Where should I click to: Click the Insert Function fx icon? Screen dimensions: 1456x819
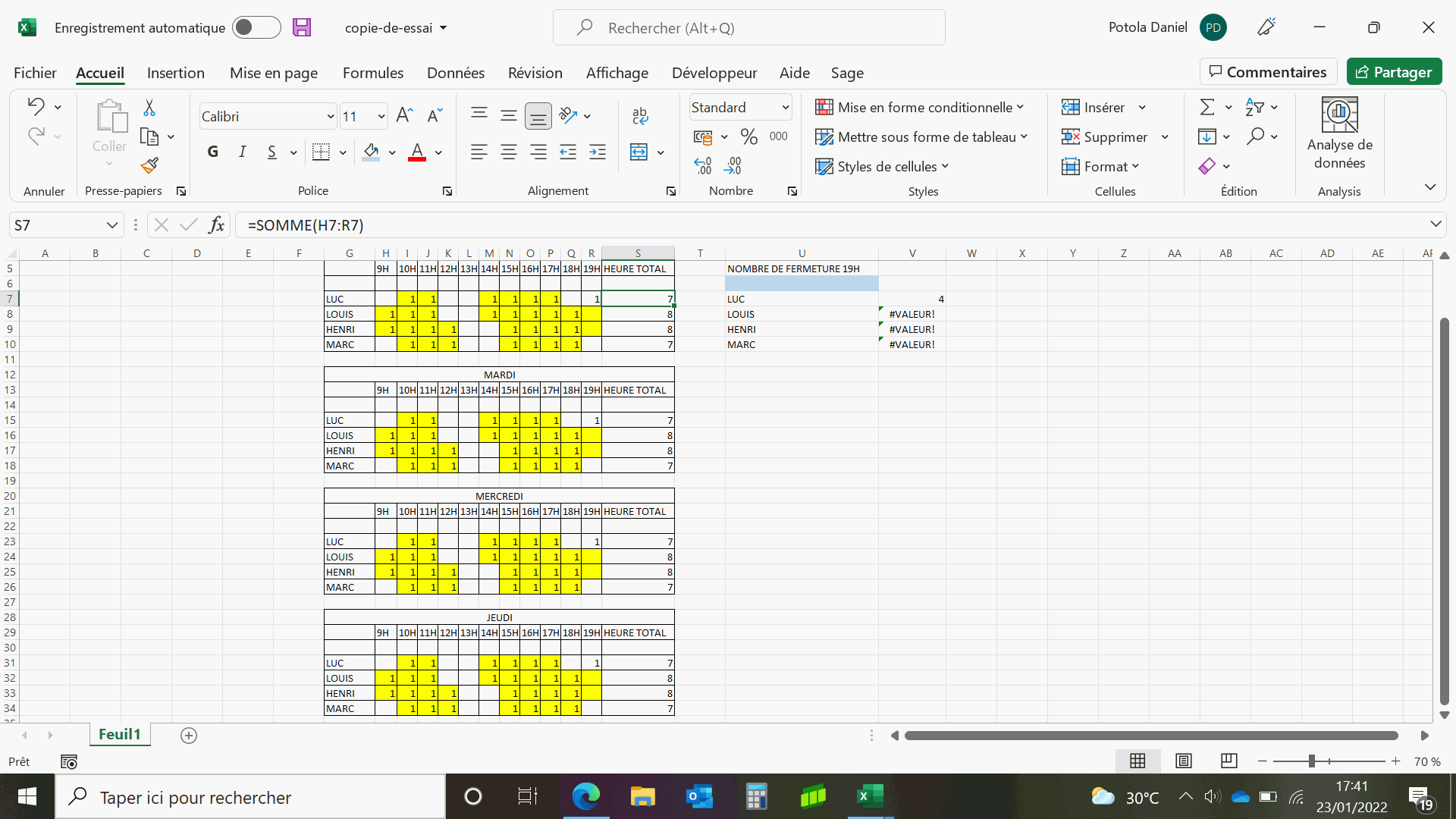pyautogui.click(x=216, y=225)
